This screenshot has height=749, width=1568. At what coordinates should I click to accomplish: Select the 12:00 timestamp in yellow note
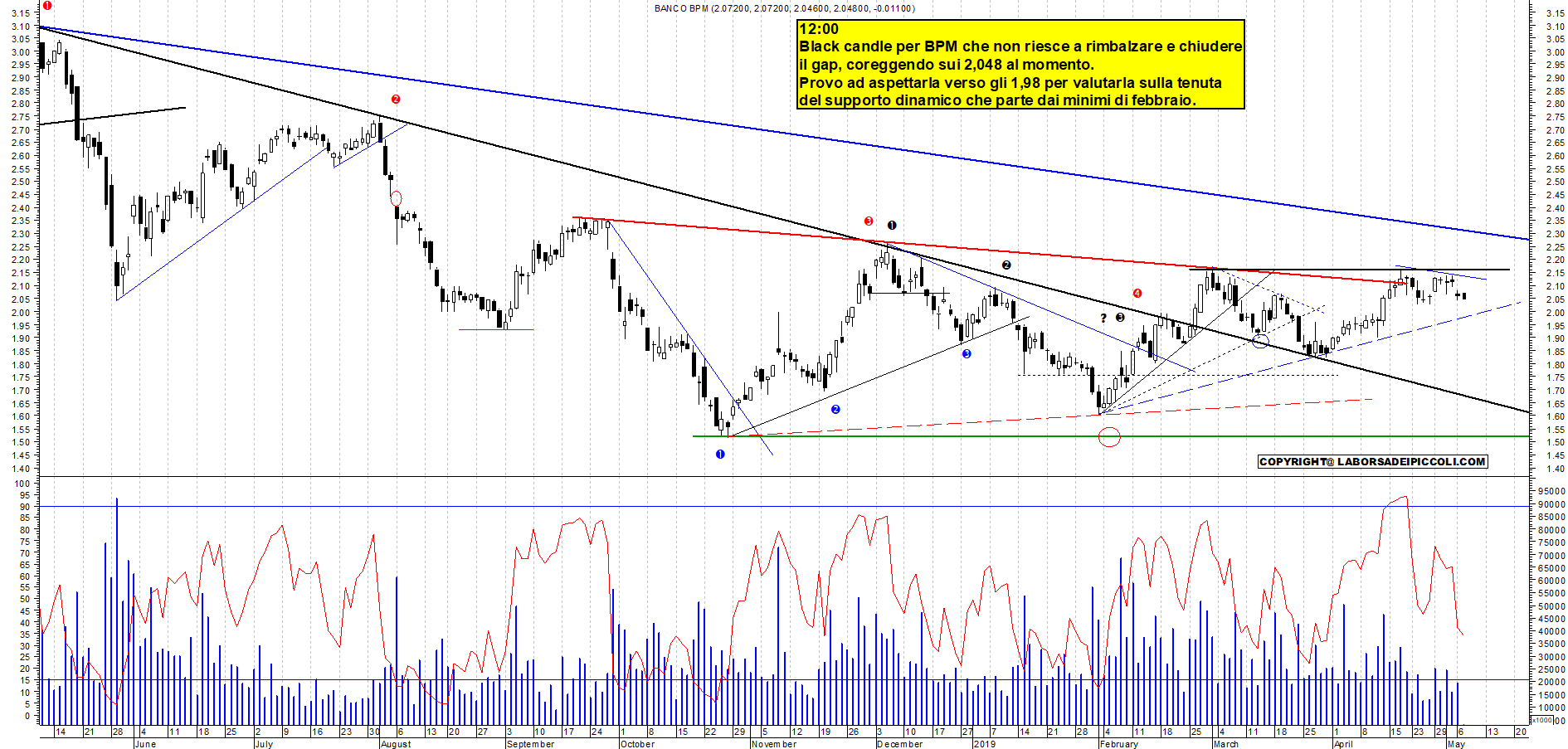pos(819,29)
